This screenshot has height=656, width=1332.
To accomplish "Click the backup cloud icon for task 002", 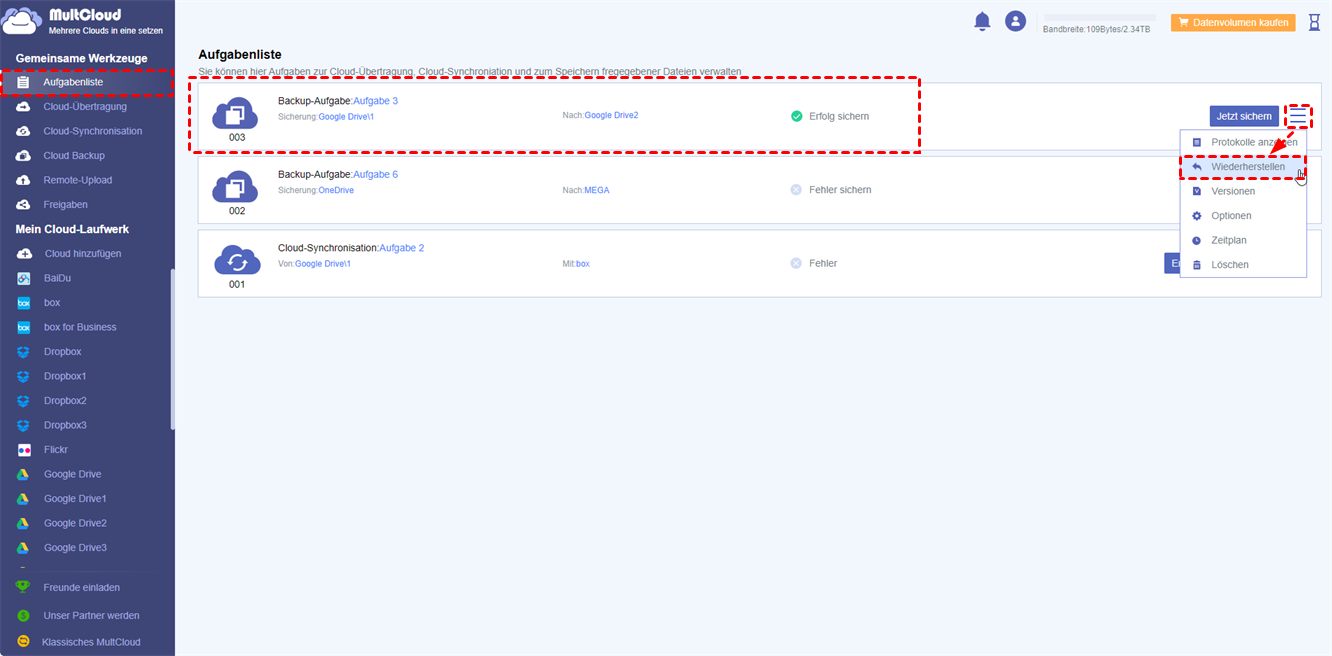I will tap(236, 186).
